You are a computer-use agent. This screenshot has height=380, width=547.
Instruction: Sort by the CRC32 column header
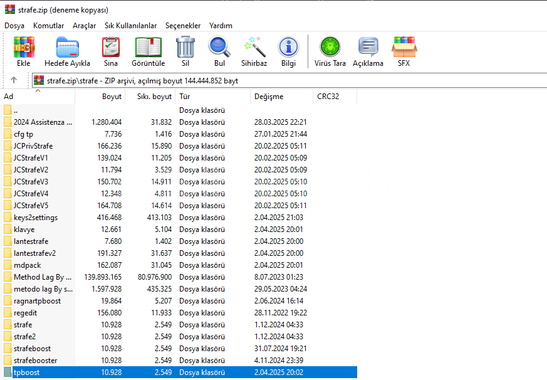tap(335, 96)
